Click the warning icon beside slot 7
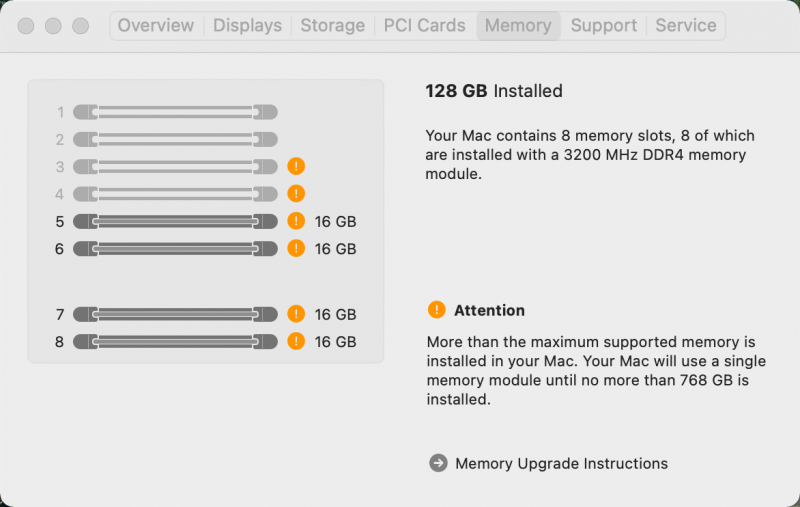The image size is (800, 507). pyautogui.click(x=296, y=314)
